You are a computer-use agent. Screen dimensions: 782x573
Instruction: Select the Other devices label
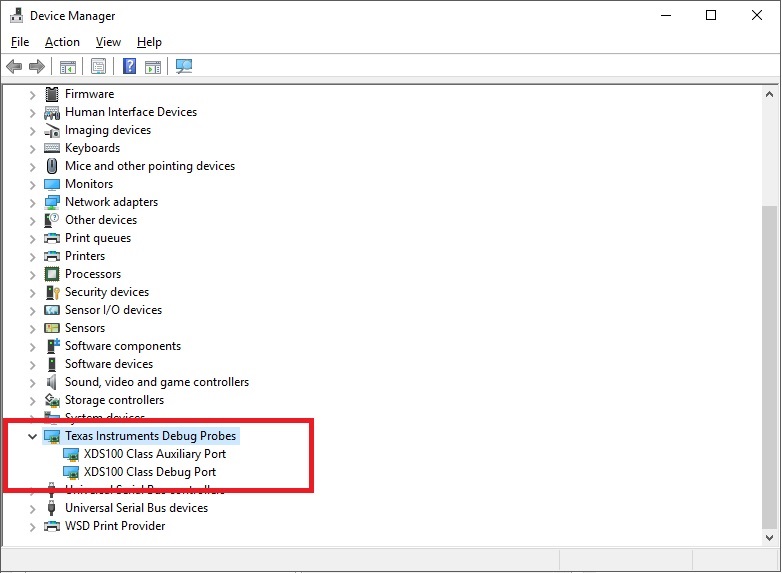(x=101, y=220)
